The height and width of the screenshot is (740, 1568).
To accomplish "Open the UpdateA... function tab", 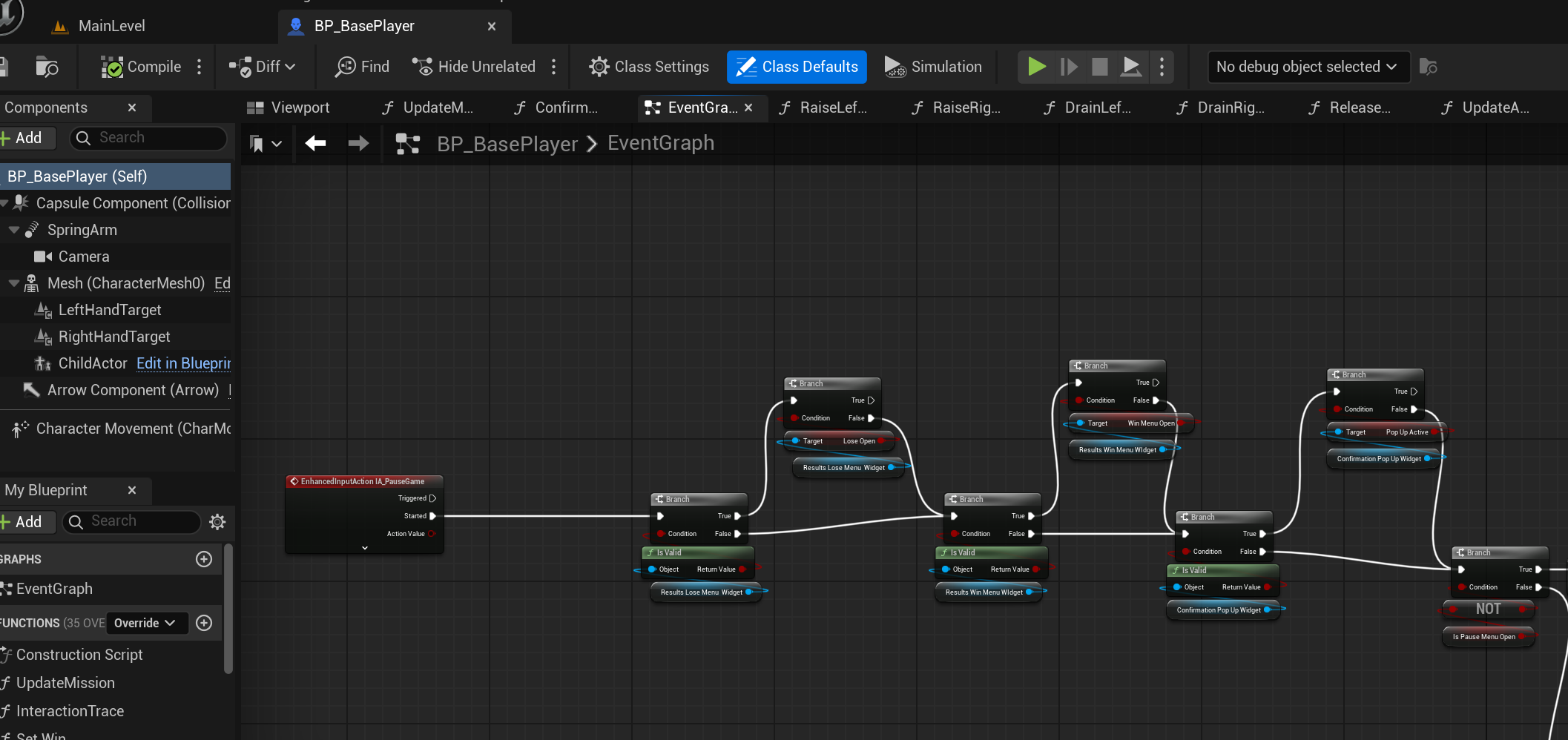I will point(1486,108).
